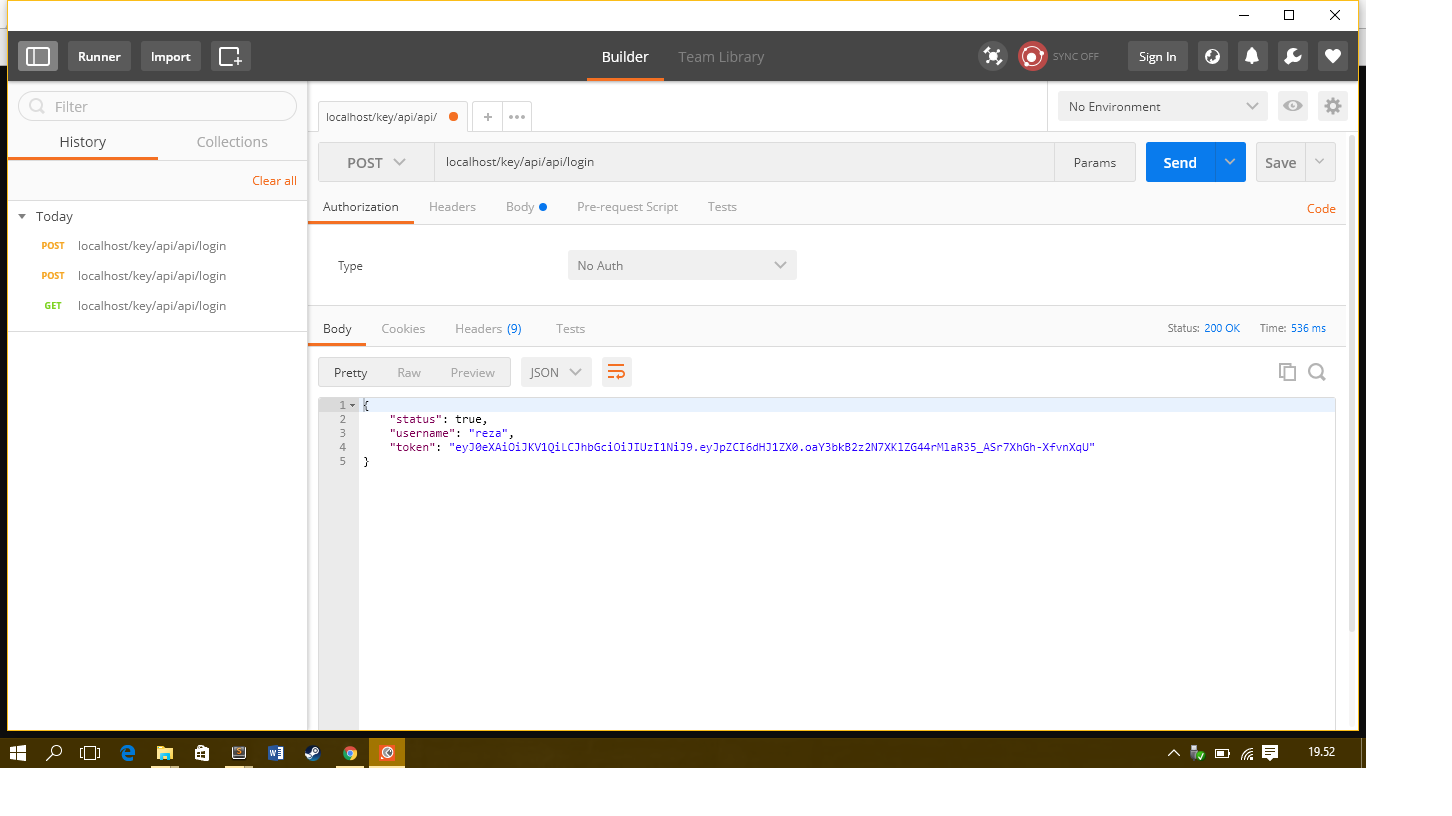Screen dimensions: 1452x816
Task: Copy the response body using copy icon
Action: click(1287, 371)
